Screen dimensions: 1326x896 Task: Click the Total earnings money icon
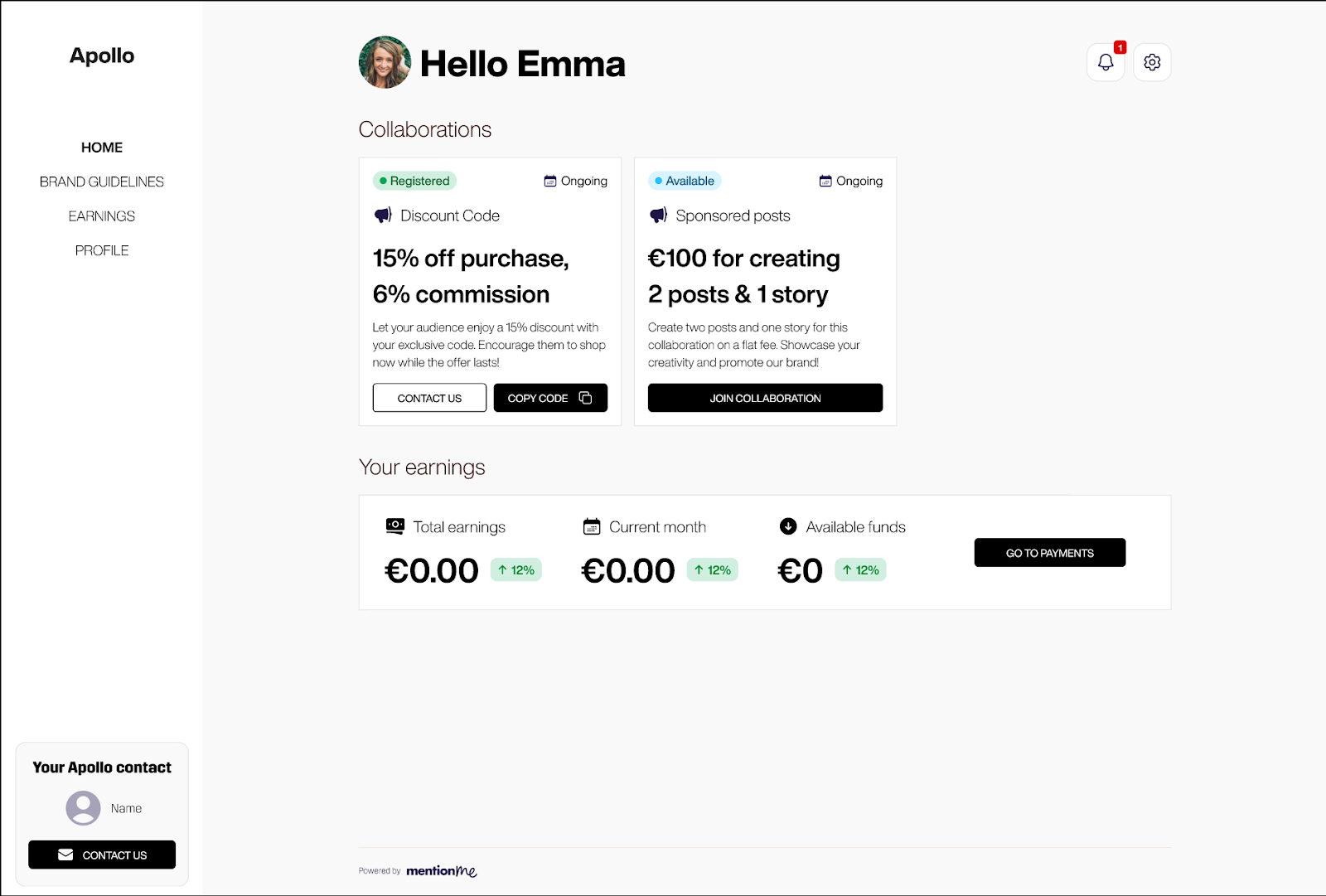pyautogui.click(x=394, y=525)
